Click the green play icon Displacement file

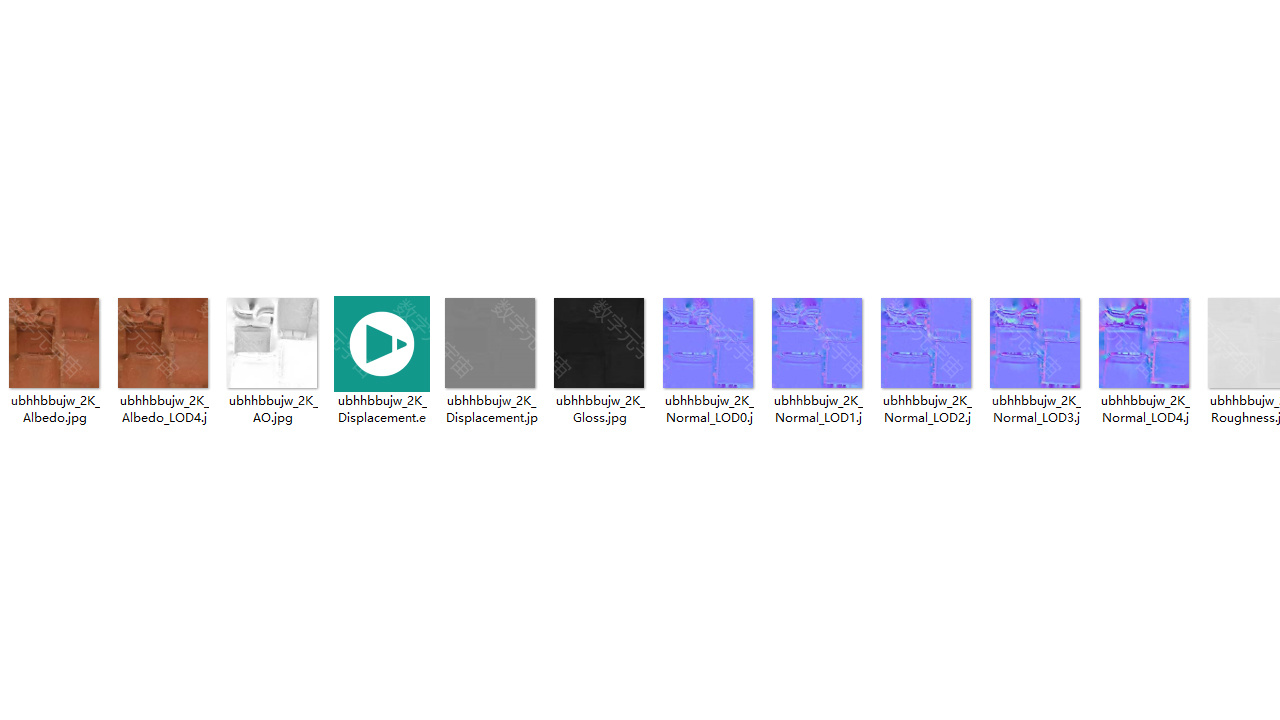(382, 344)
